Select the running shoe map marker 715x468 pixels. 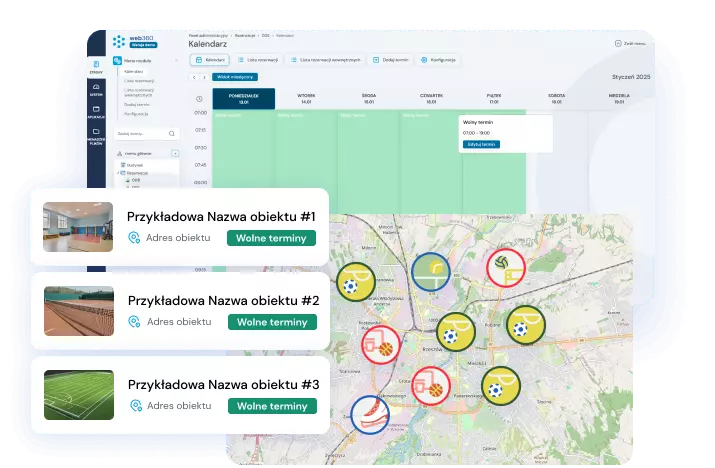(368, 414)
